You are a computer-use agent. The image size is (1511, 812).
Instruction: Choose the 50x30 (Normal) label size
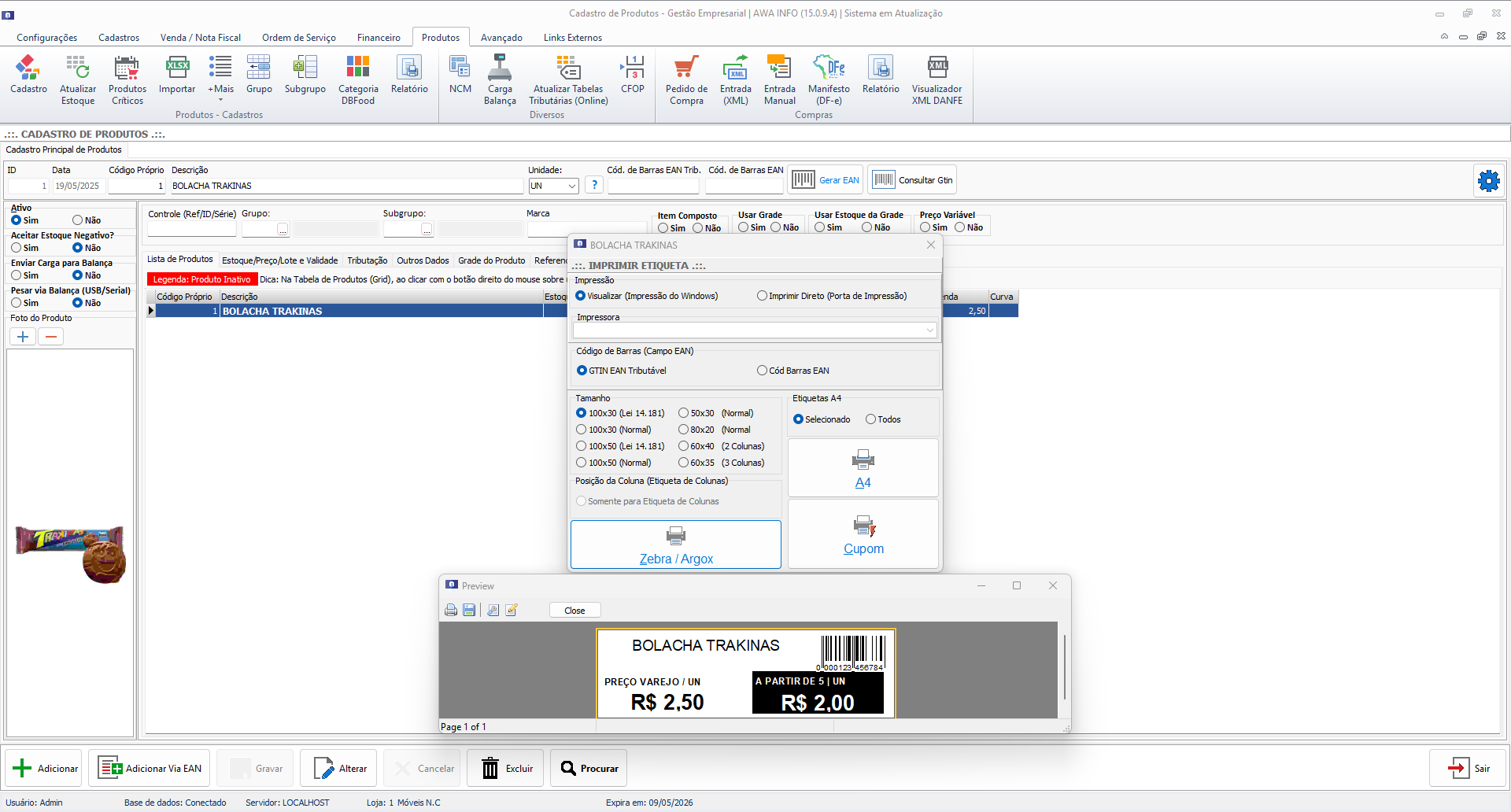click(716, 413)
